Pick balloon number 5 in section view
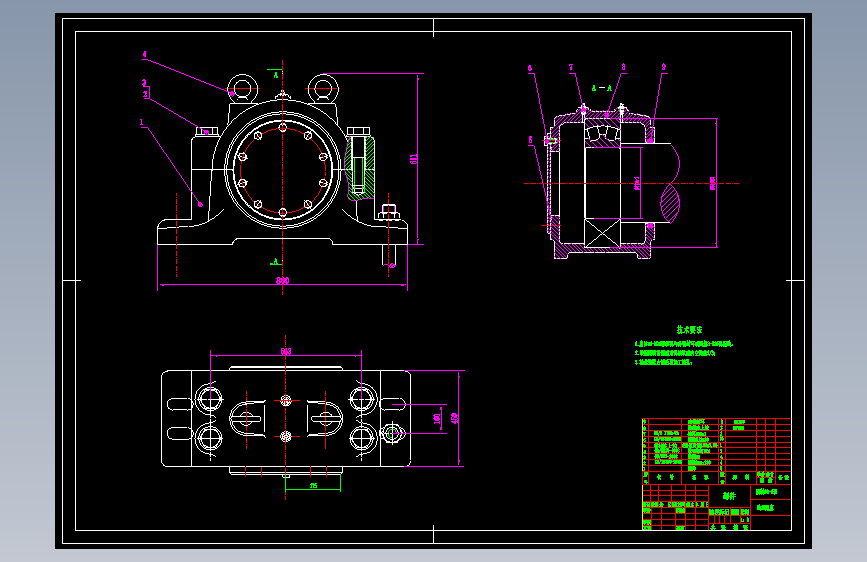867x562 pixels. point(530,140)
